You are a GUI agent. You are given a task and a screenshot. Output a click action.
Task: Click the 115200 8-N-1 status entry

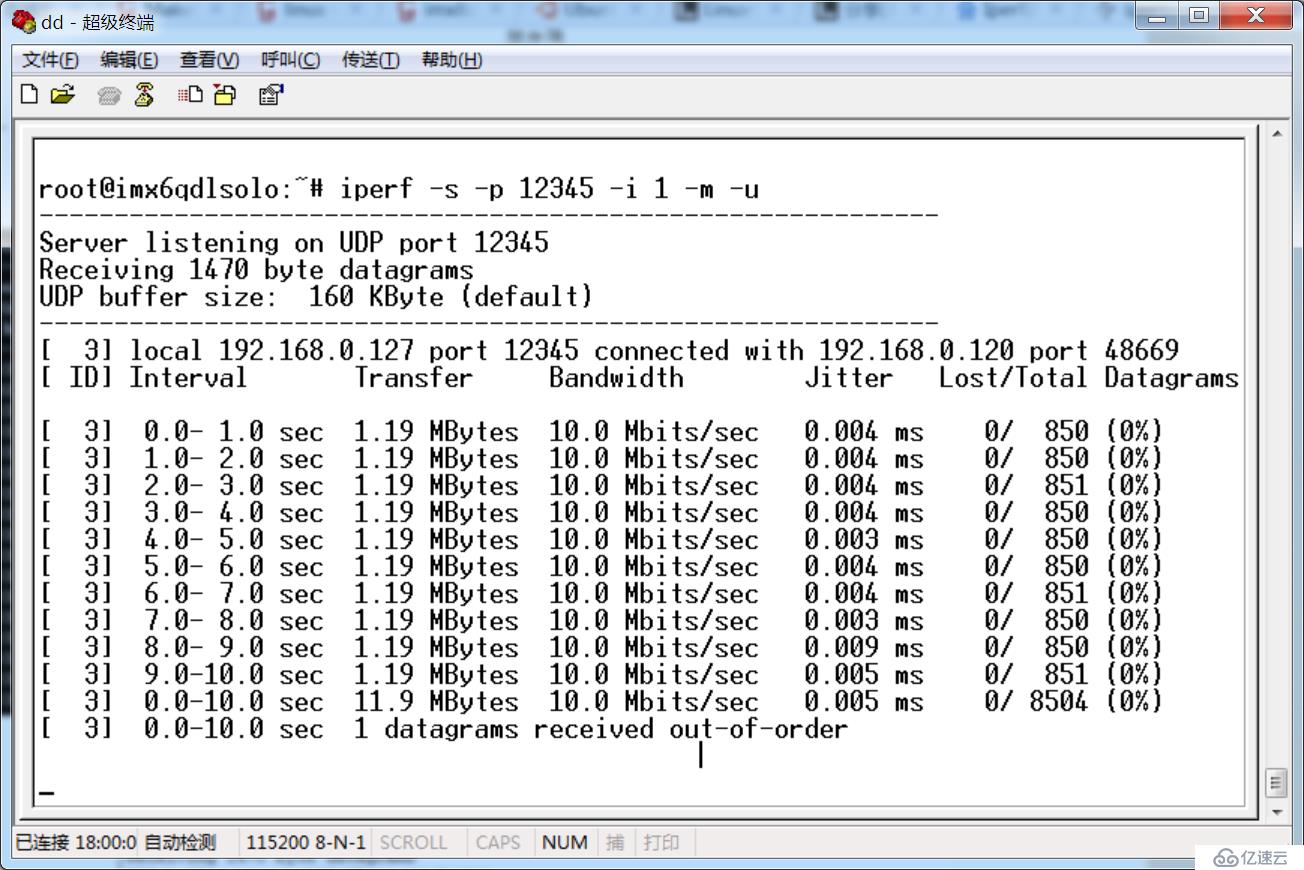pos(306,842)
